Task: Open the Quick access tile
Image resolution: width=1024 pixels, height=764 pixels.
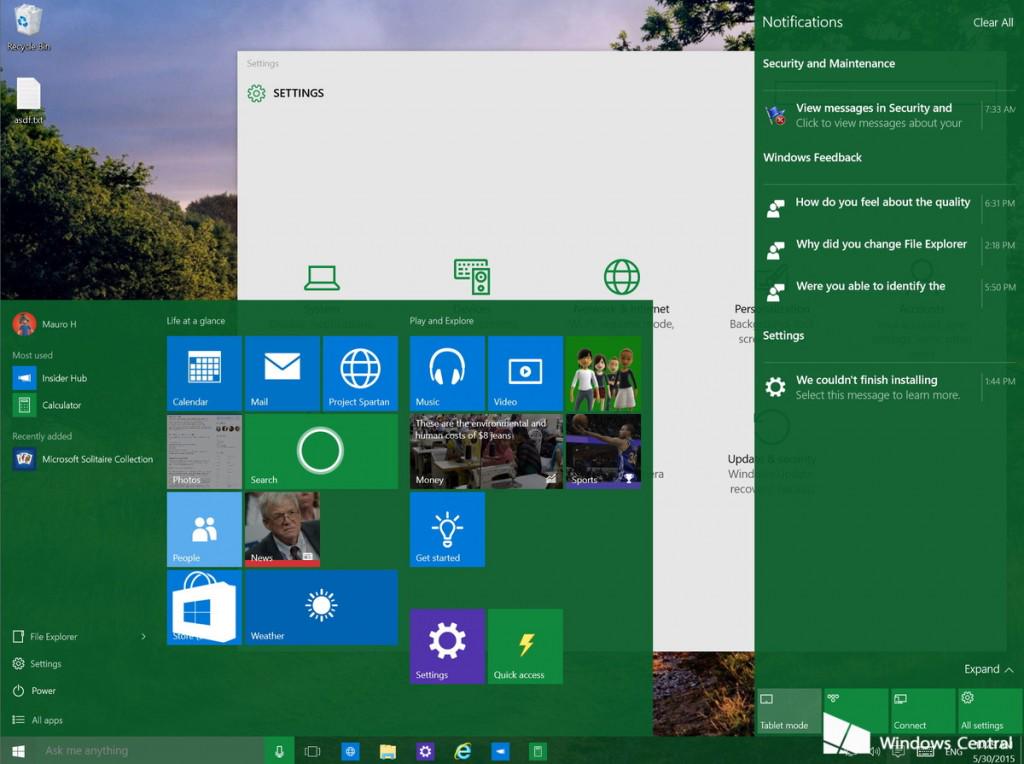Action: [525, 646]
